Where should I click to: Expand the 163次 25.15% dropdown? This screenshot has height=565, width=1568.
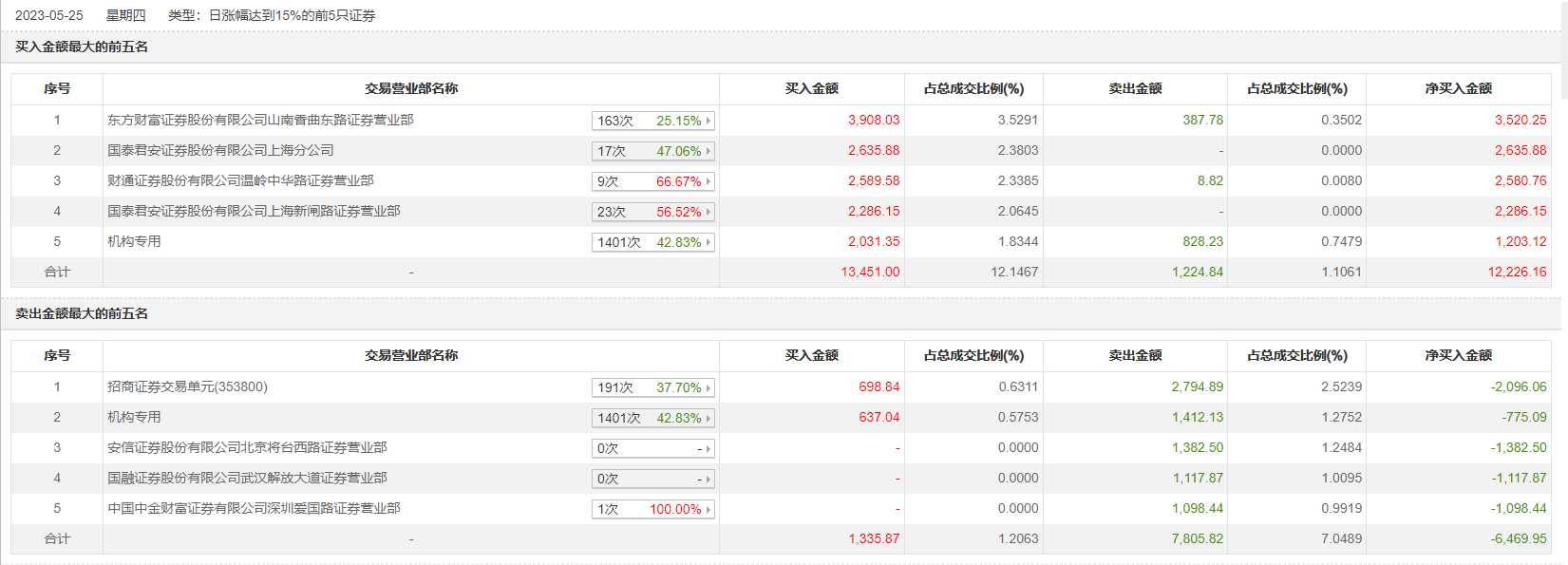click(x=653, y=121)
